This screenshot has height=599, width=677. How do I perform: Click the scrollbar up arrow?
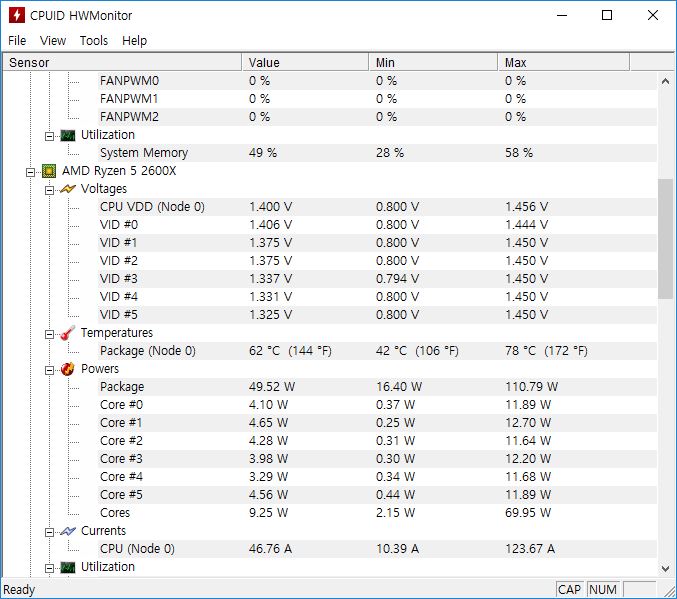pyautogui.click(x=665, y=81)
